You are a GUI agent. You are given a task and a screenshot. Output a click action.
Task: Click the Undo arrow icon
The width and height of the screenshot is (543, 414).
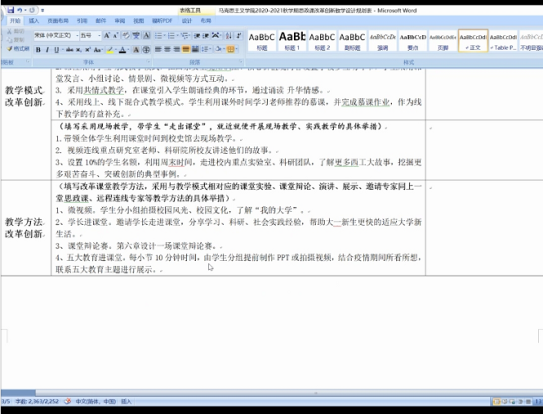[20, 10]
